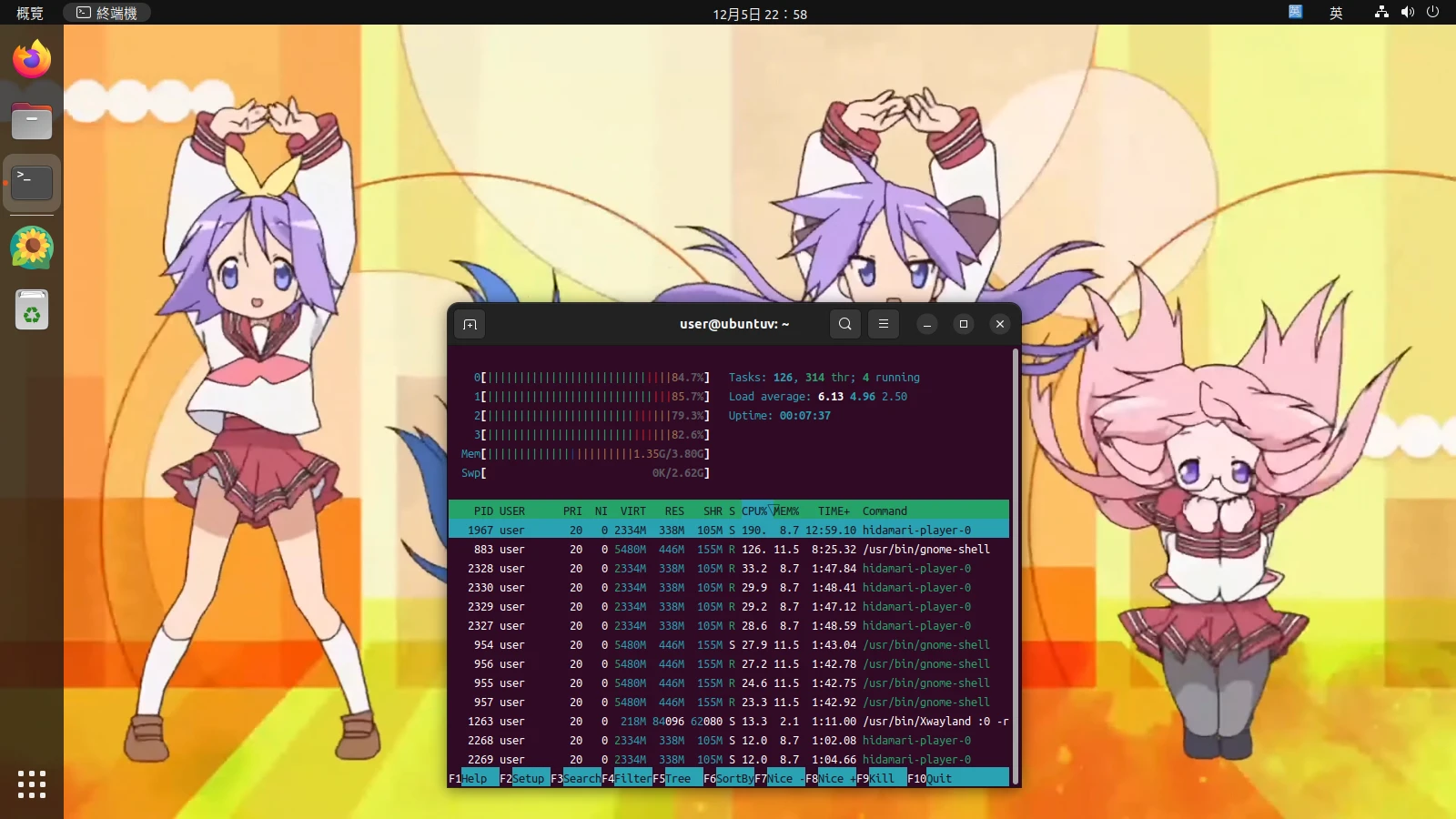Sort by the MEM% column header
This screenshot has width=1456, height=819.
pos(786,511)
